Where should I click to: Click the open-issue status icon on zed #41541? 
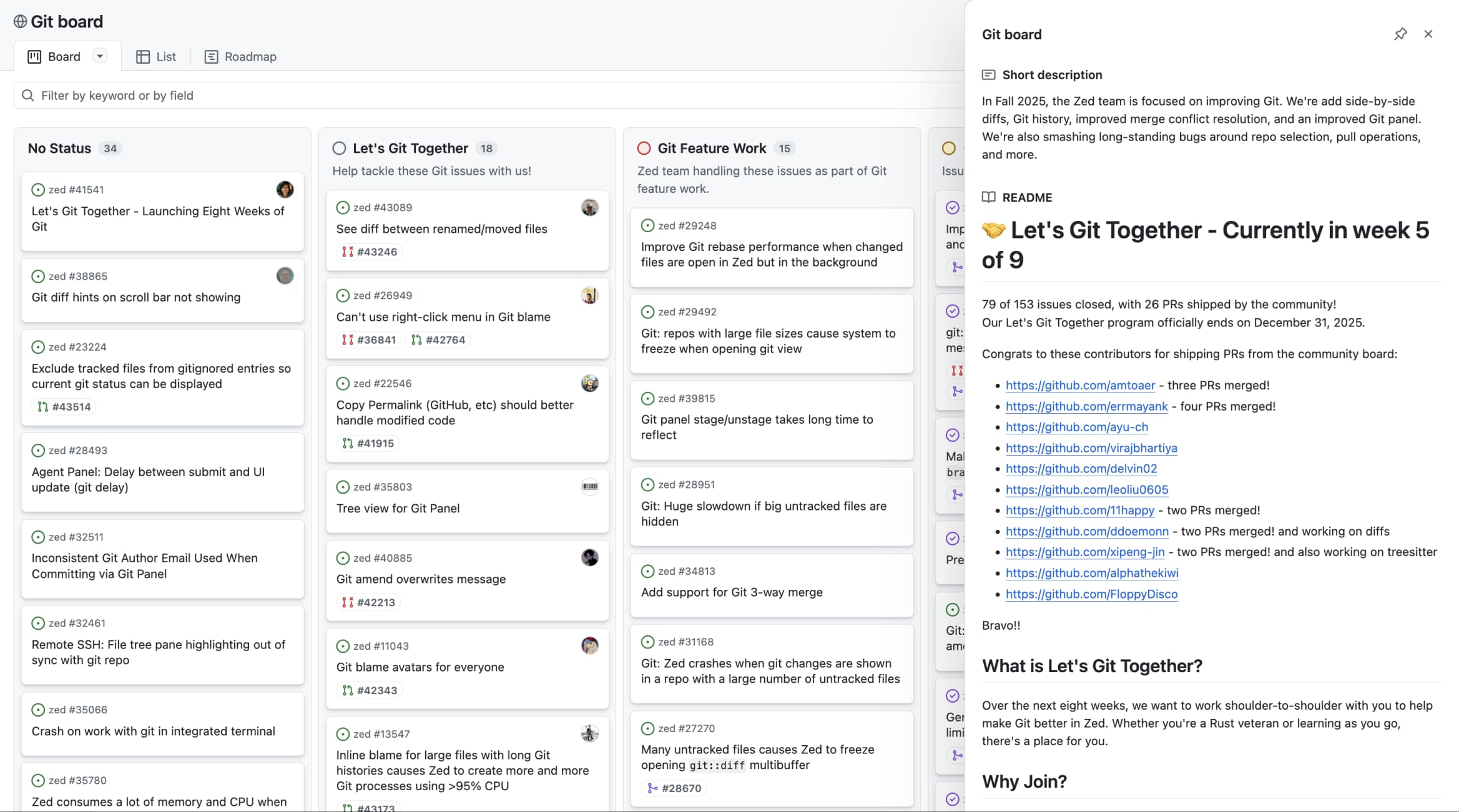pyautogui.click(x=37, y=190)
